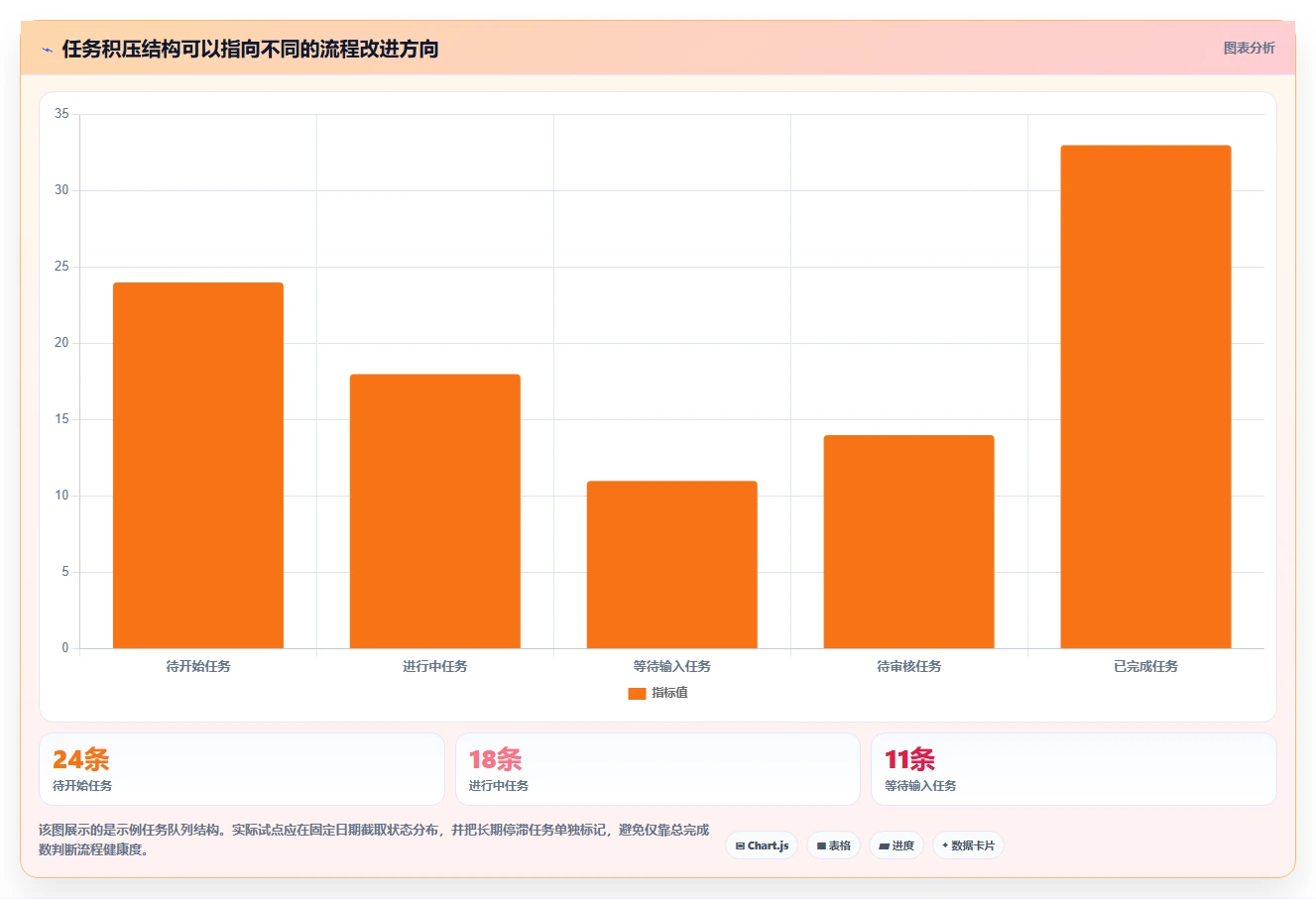Click the 等待输入任务 x-axis label
Viewport: 1316px width, 899px height.
pyautogui.click(x=672, y=667)
